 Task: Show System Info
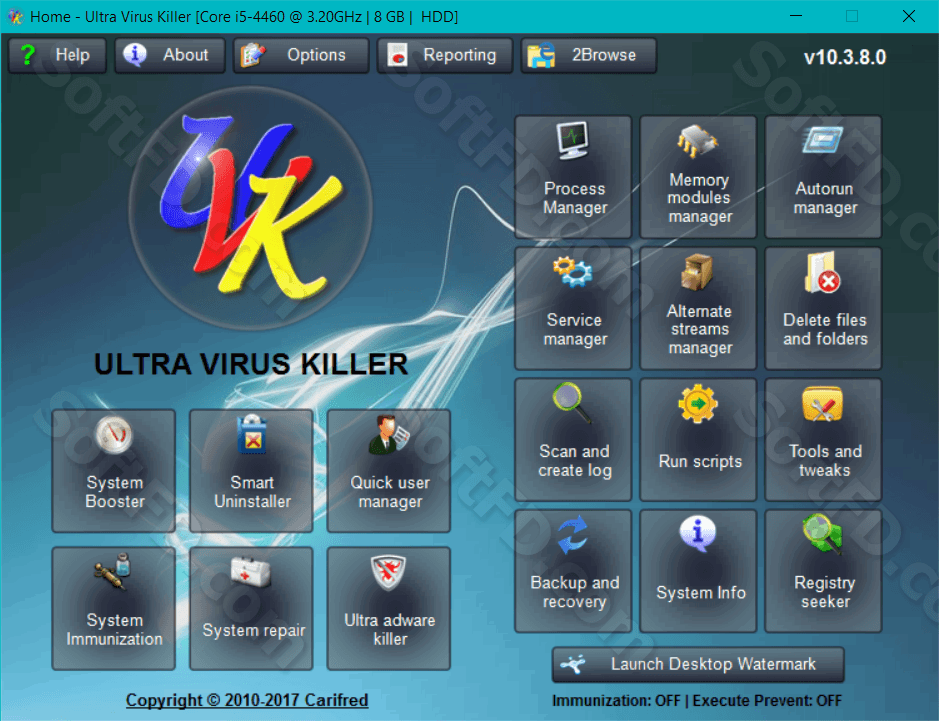pyautogui.click(x=698, y=571)
